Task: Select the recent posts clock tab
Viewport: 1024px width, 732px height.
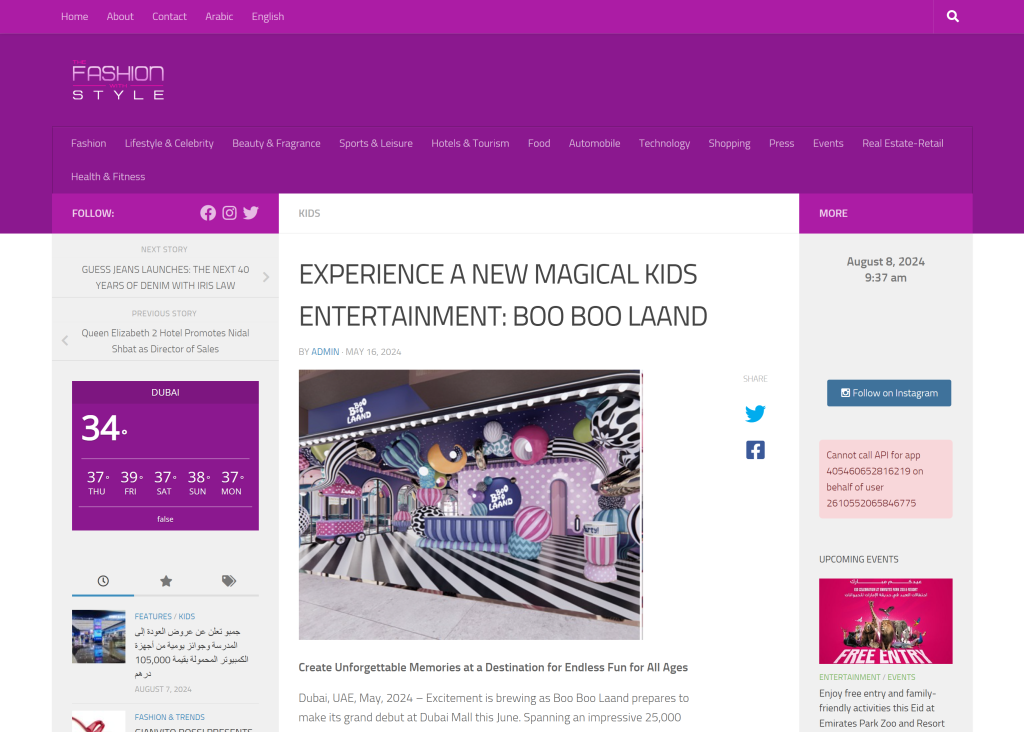Action: [103, 581]
